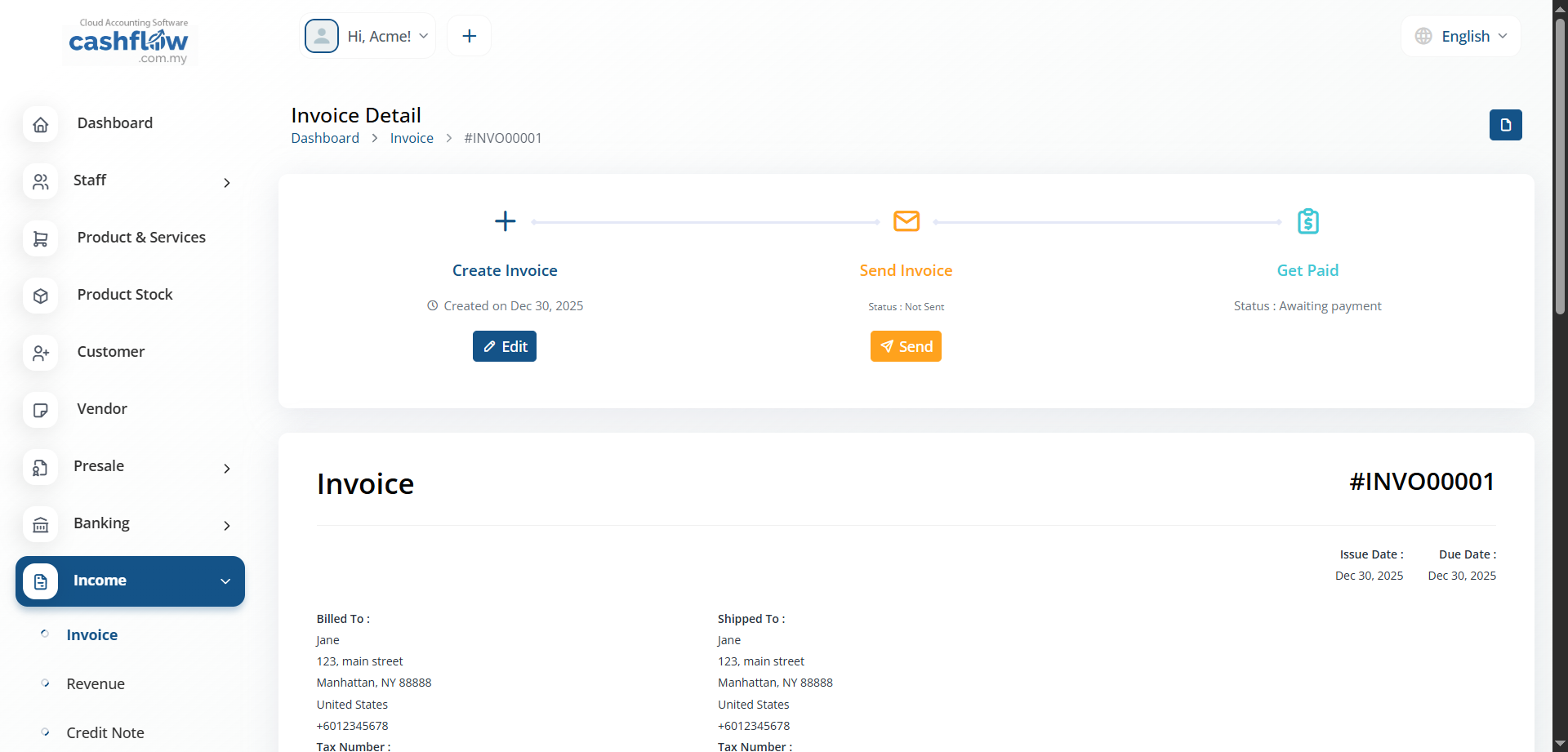Screen dimensions: 1568x752
Task: Expand the Presale menu chevron
Action: (x=226, y=469)
